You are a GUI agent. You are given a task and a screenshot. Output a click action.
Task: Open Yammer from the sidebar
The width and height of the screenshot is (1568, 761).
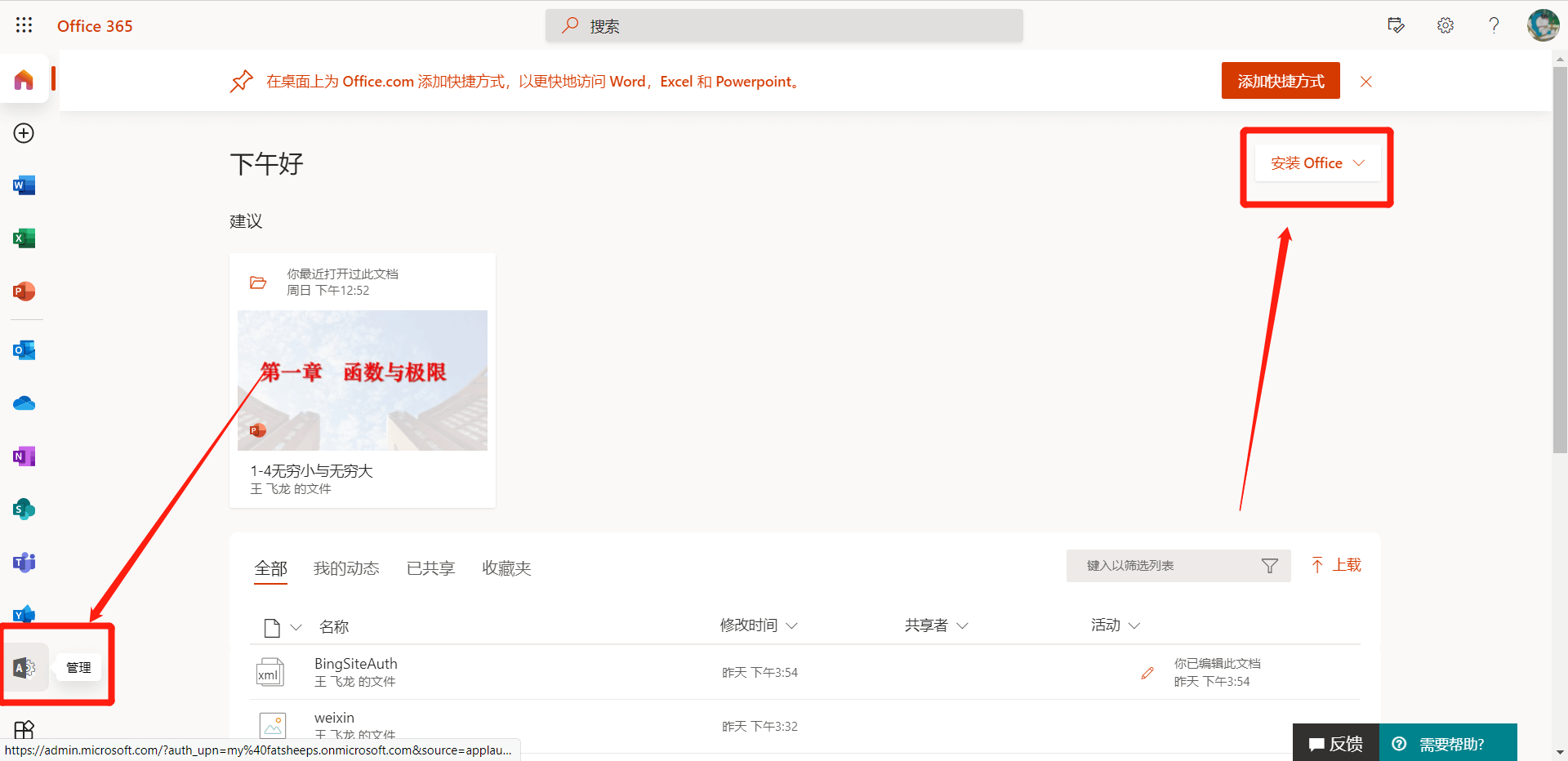coord(24,614)
